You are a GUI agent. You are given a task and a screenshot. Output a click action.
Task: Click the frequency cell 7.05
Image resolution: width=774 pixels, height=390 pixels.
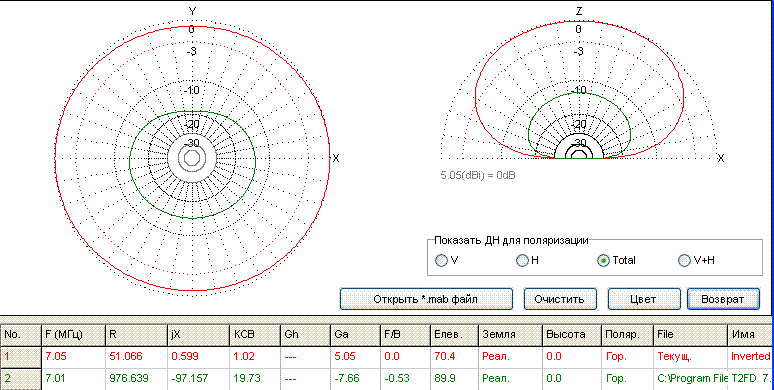pos(73,356)
